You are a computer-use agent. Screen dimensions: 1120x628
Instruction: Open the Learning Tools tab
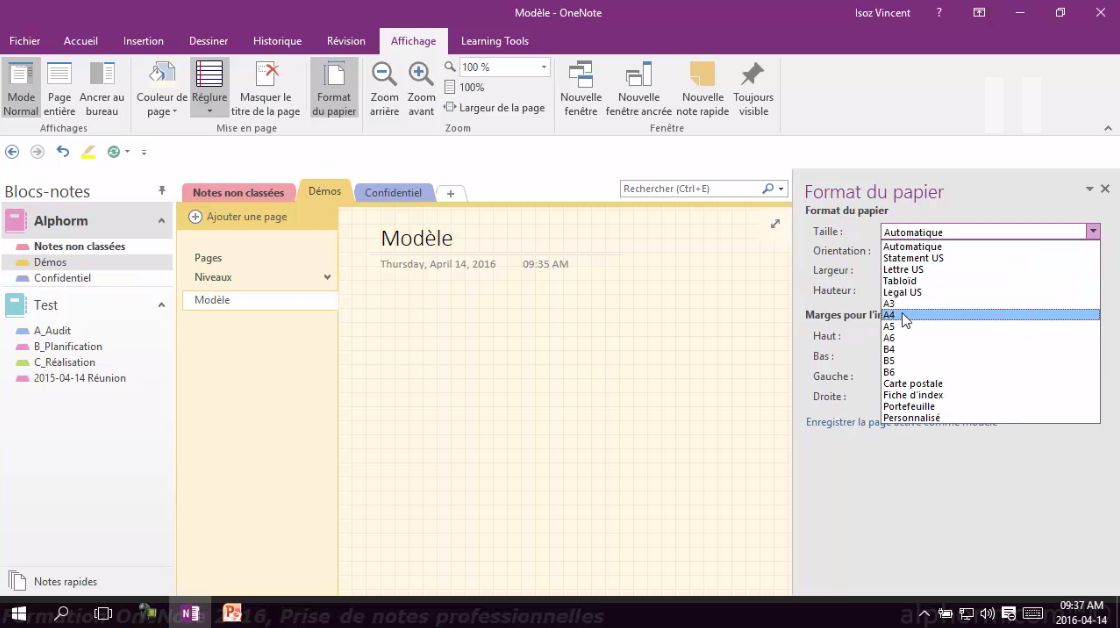click(x=494, y=41)
